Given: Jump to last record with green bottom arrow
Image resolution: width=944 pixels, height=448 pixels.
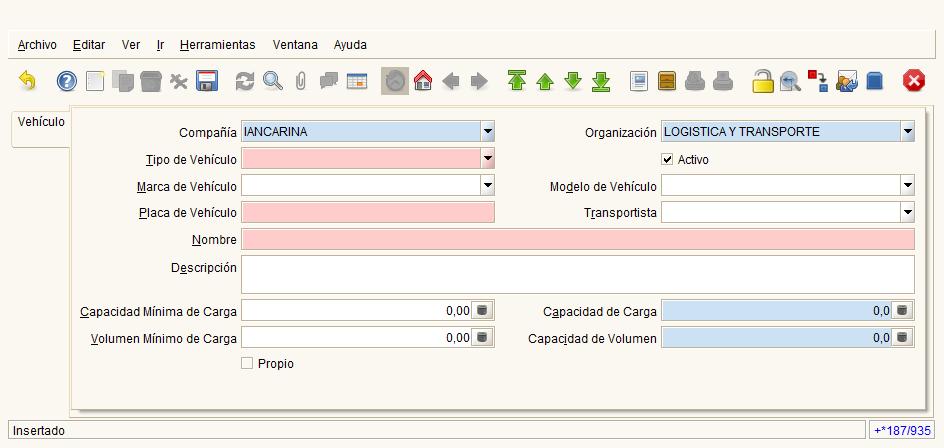Looking at the screenshot, I should pos(601,81).
